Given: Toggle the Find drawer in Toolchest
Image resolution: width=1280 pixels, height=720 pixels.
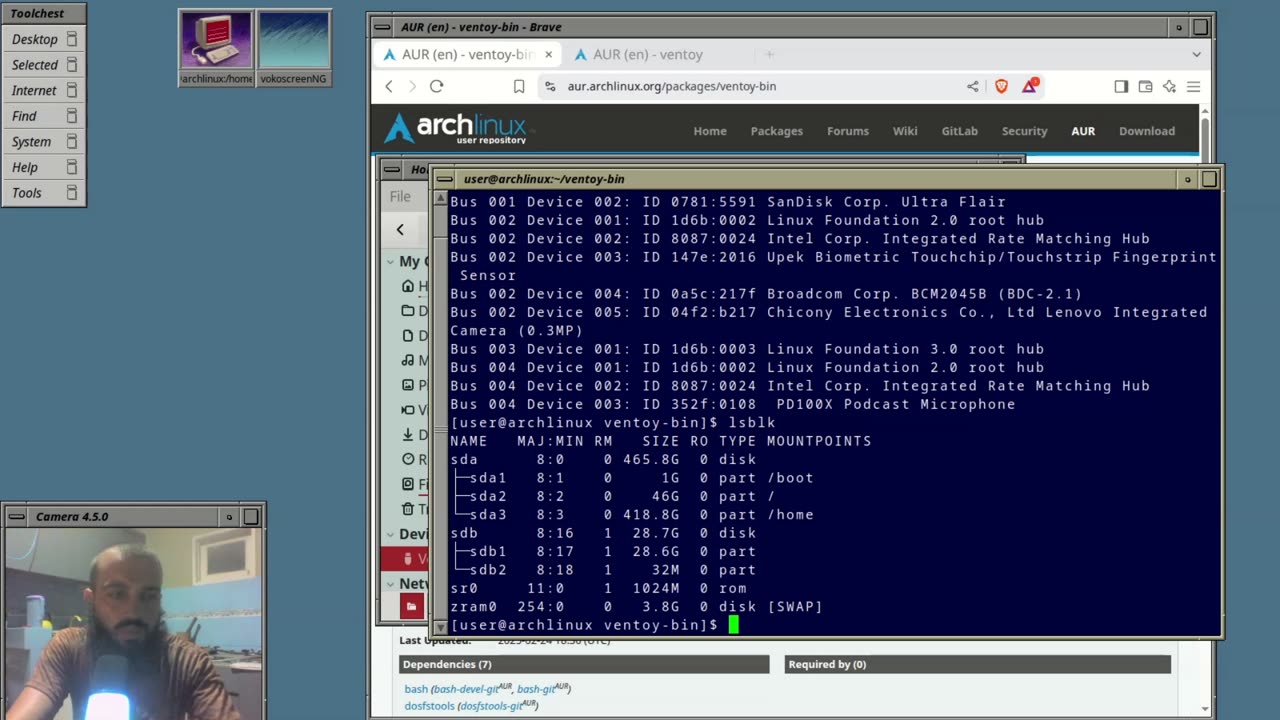Looking at the screenshot, I should [x=72, y=116].
